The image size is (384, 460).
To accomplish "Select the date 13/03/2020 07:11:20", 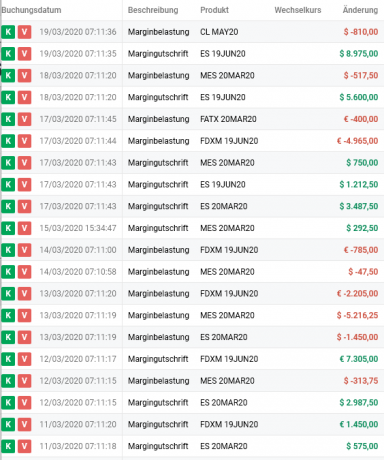I will 78,294.
